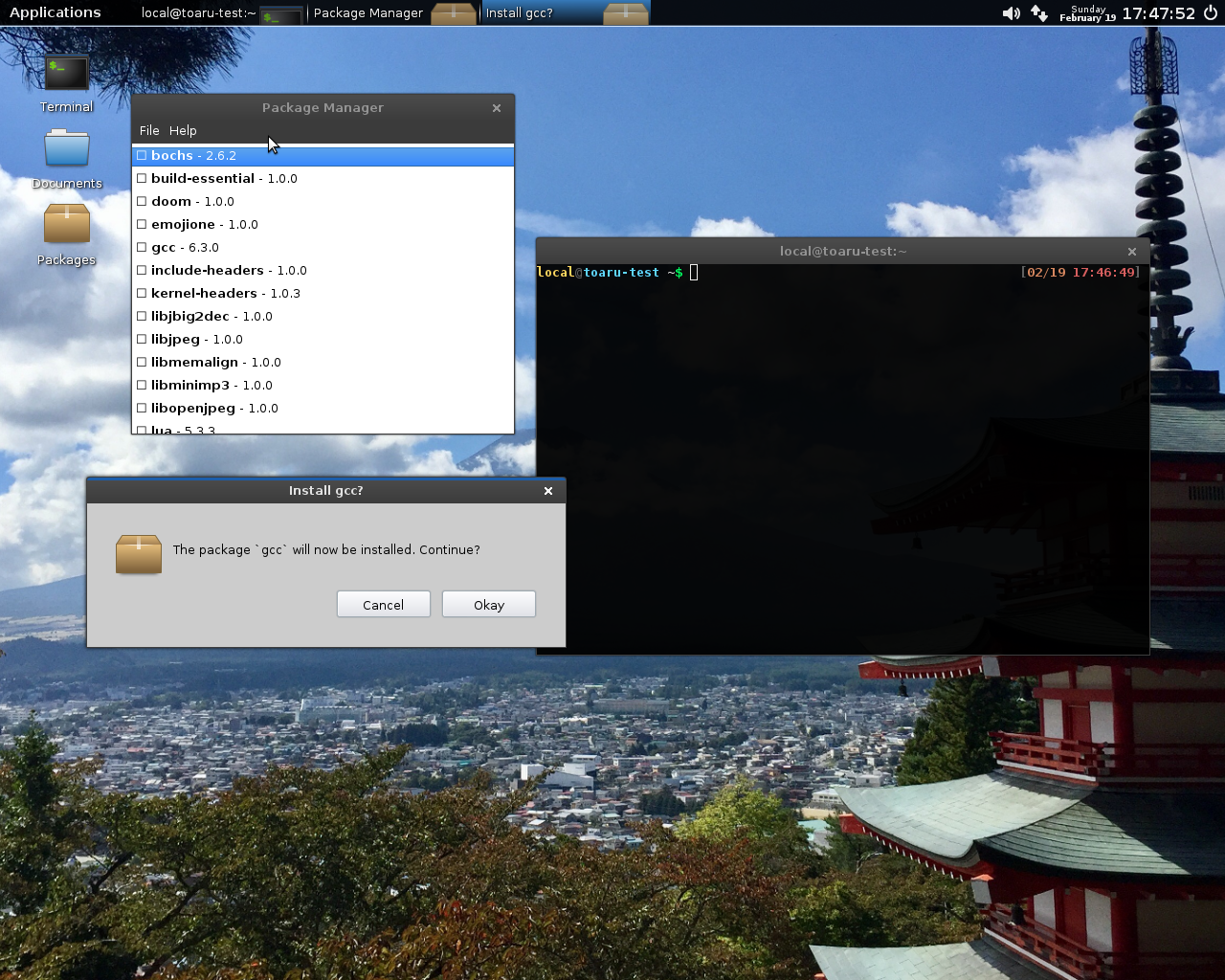Select the kernel-headers - 1.0.3 row
Viewport: 1225px width, 980px height.
(323, 293)
